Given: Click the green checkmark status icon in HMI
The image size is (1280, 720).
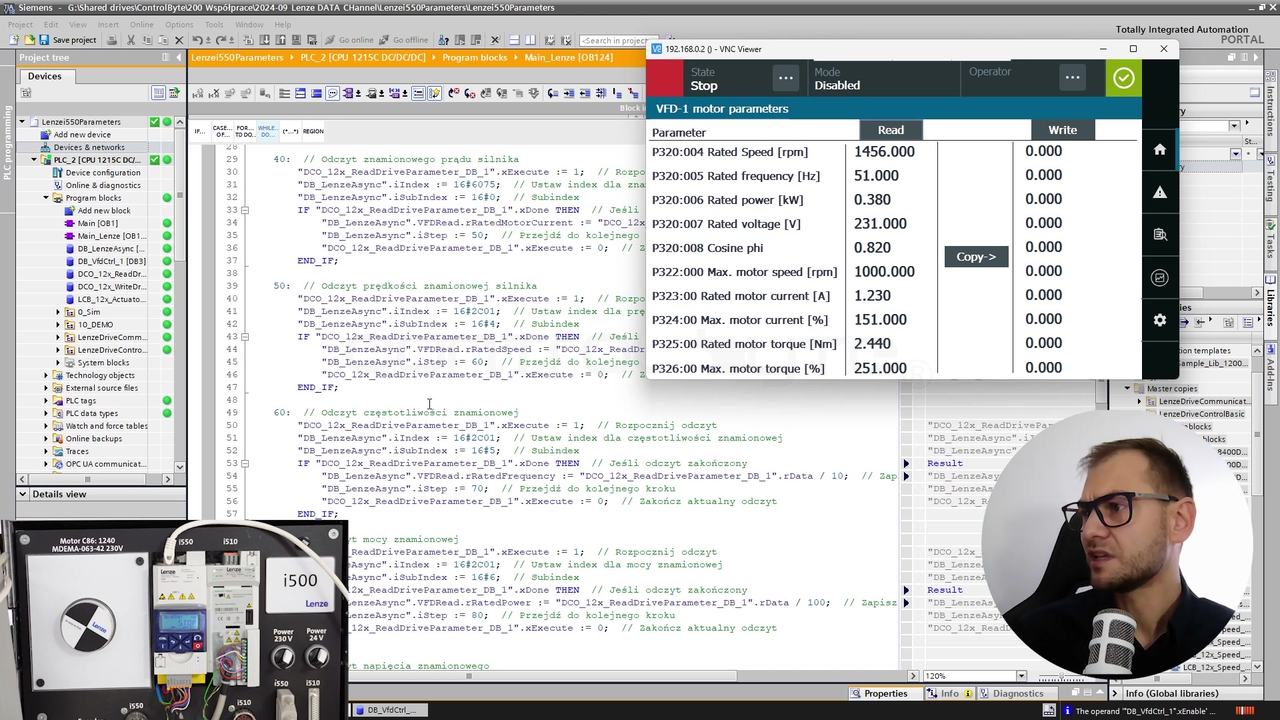Looking at the screenshot, I should coord(1123,78).
